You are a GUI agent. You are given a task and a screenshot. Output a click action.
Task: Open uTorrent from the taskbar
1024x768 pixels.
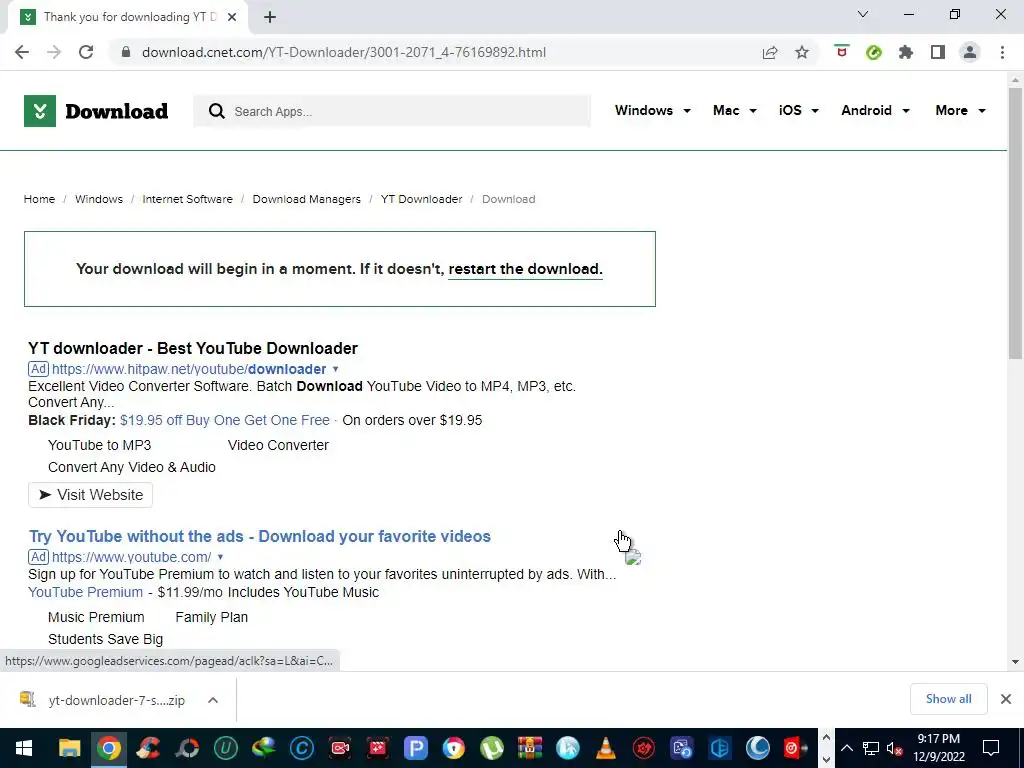tap(492, 748)
